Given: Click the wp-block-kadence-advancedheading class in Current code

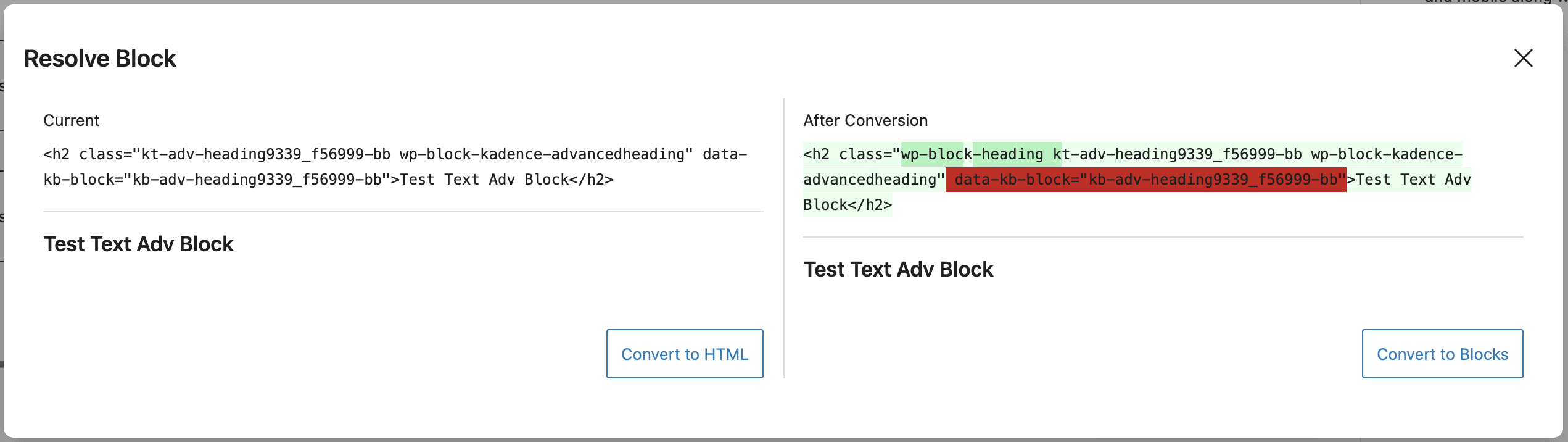Looking at the screenshot, I should click(x=545, y=154).
